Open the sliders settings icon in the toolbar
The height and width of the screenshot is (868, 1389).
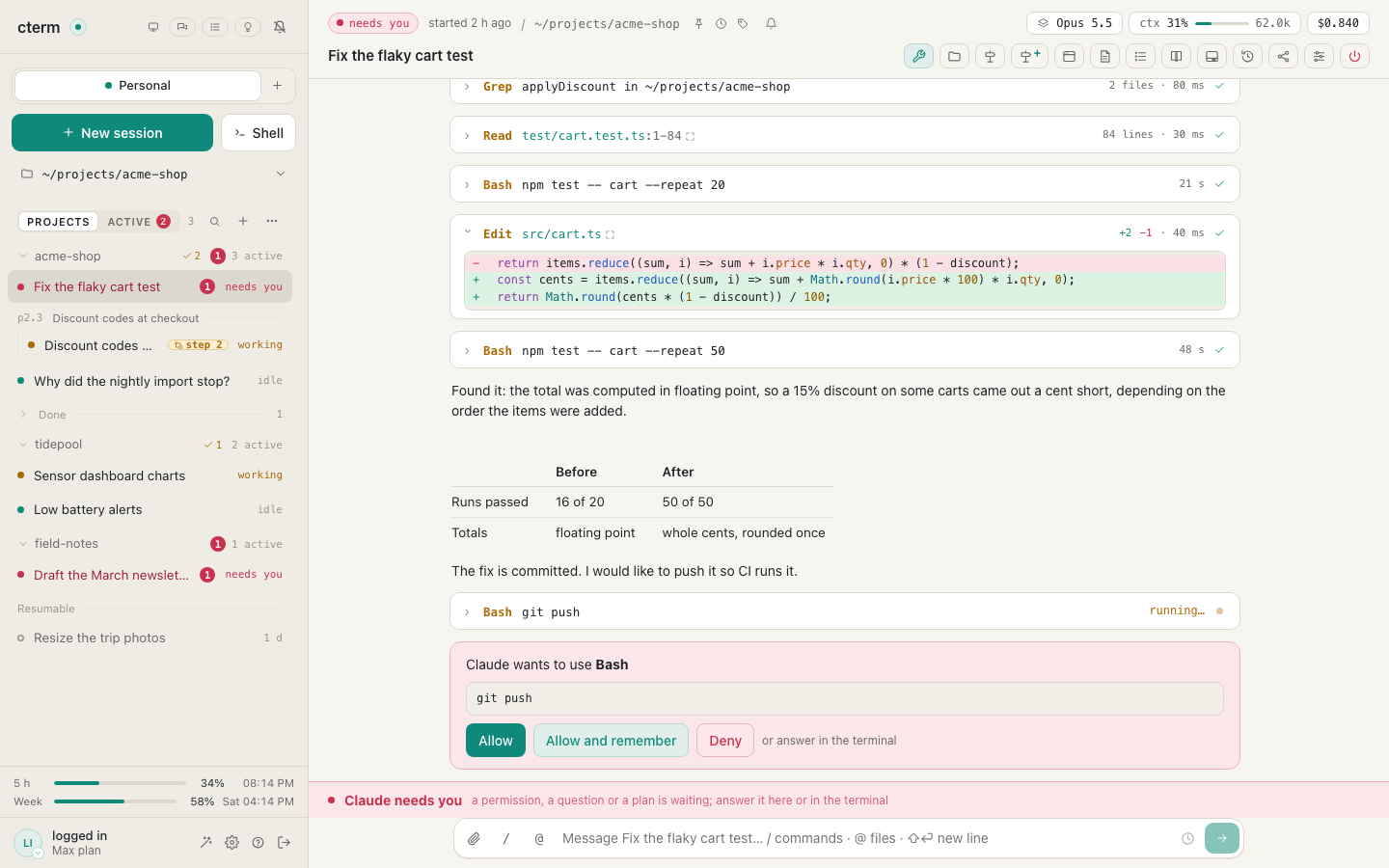(x=1319, y=56)
